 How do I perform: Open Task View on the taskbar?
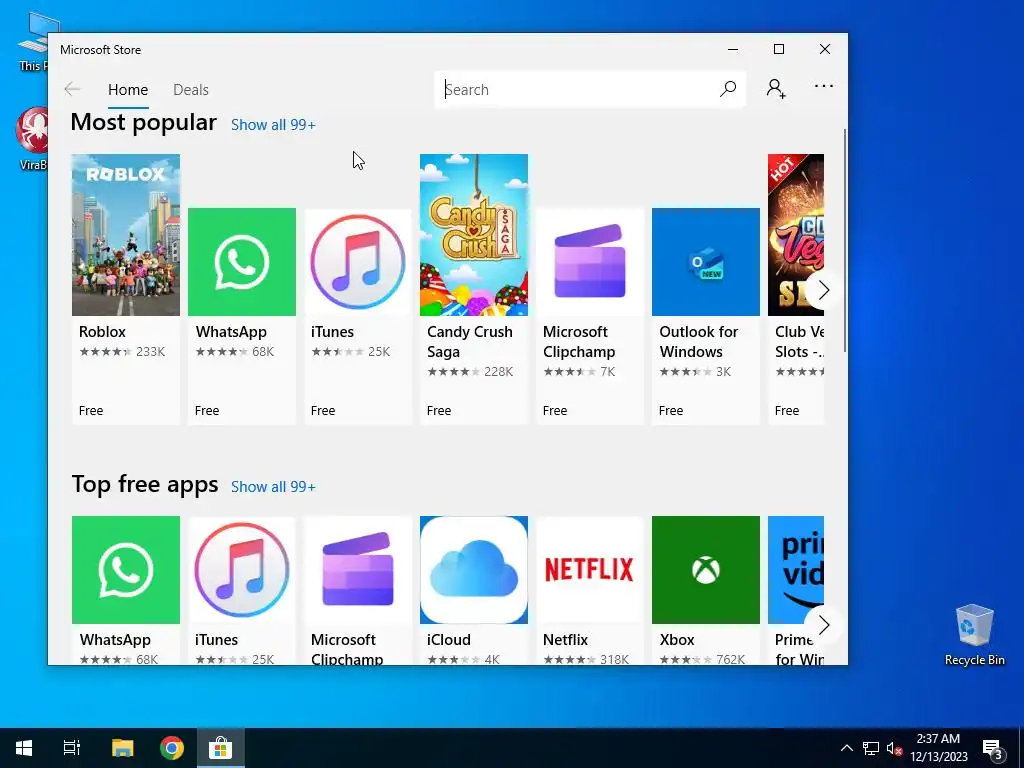pyautogui.click(x=71, y=748)
